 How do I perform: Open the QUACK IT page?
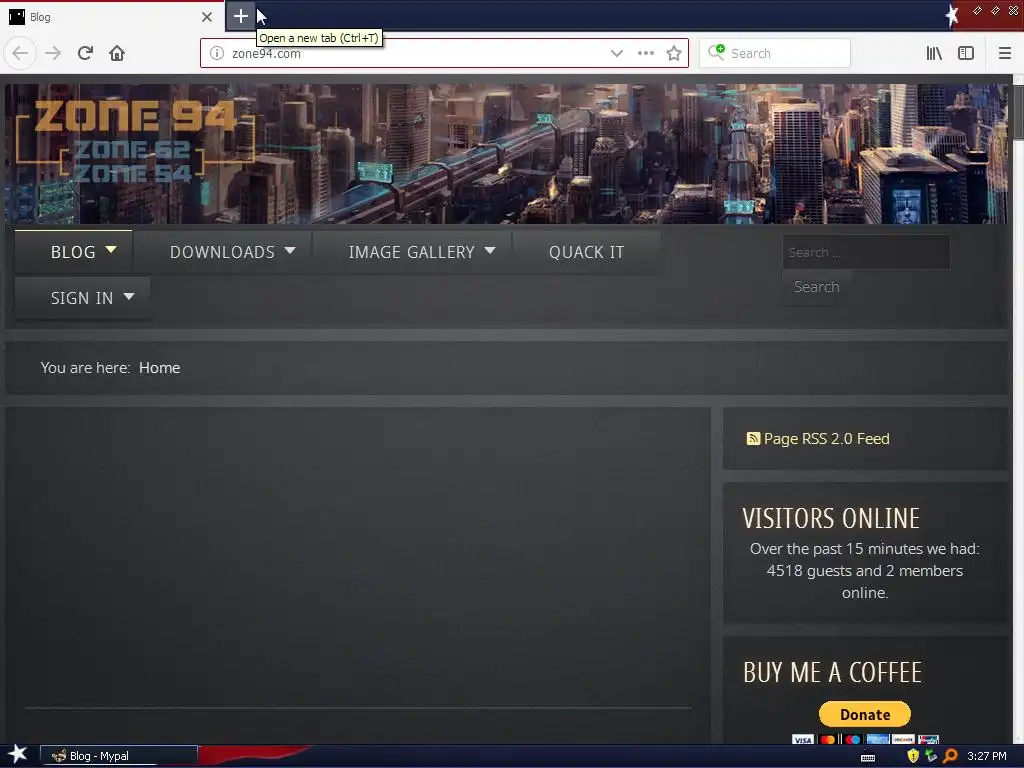pos(586,252)
